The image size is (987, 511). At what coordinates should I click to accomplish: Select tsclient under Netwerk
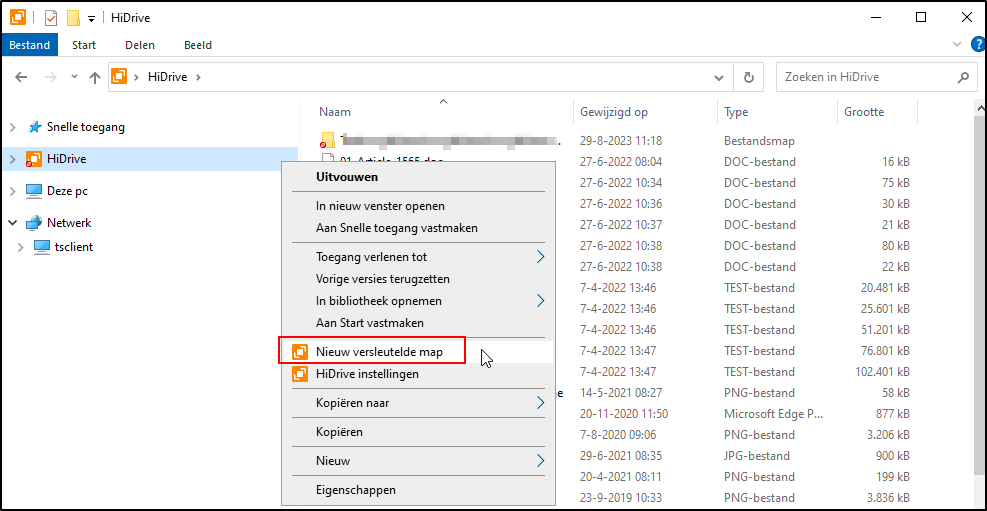pos(74,247)
